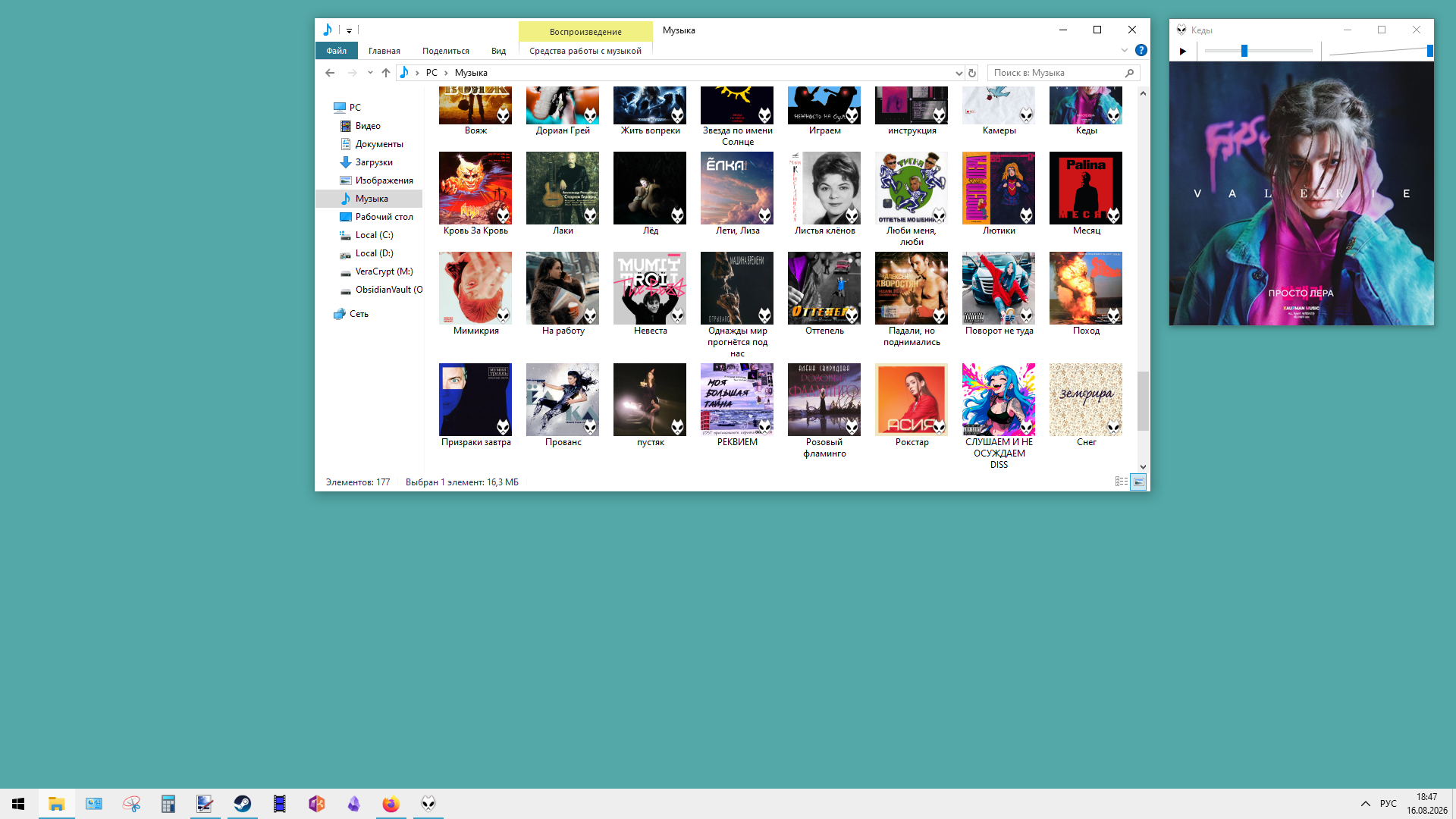The height and width of the screenshot is (819, 1456).
Task: Open File Explorer from the taskbar
Action: pyautogui.click(x=56, y=804)
